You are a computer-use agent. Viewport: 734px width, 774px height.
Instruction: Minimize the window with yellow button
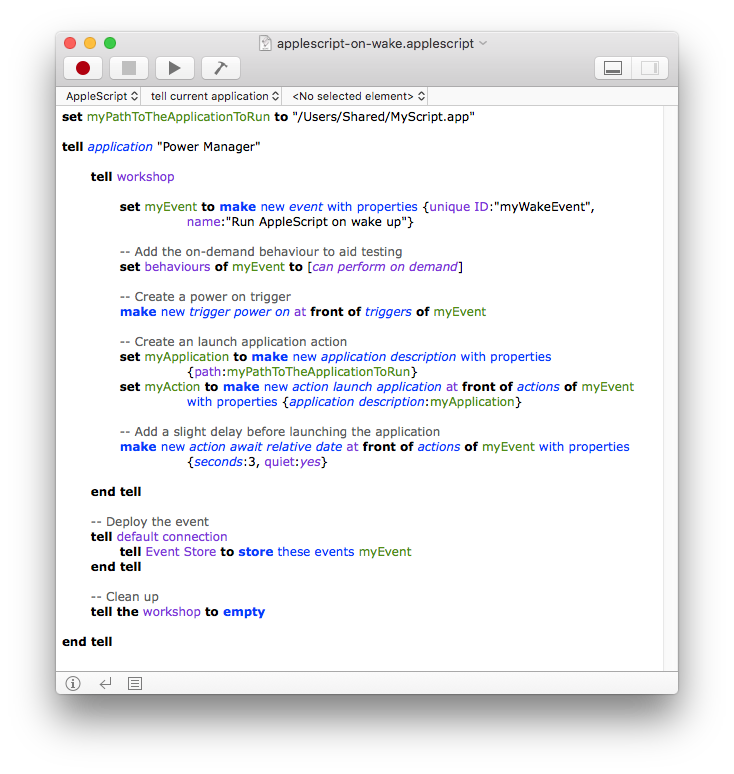(x=90, y=43)
